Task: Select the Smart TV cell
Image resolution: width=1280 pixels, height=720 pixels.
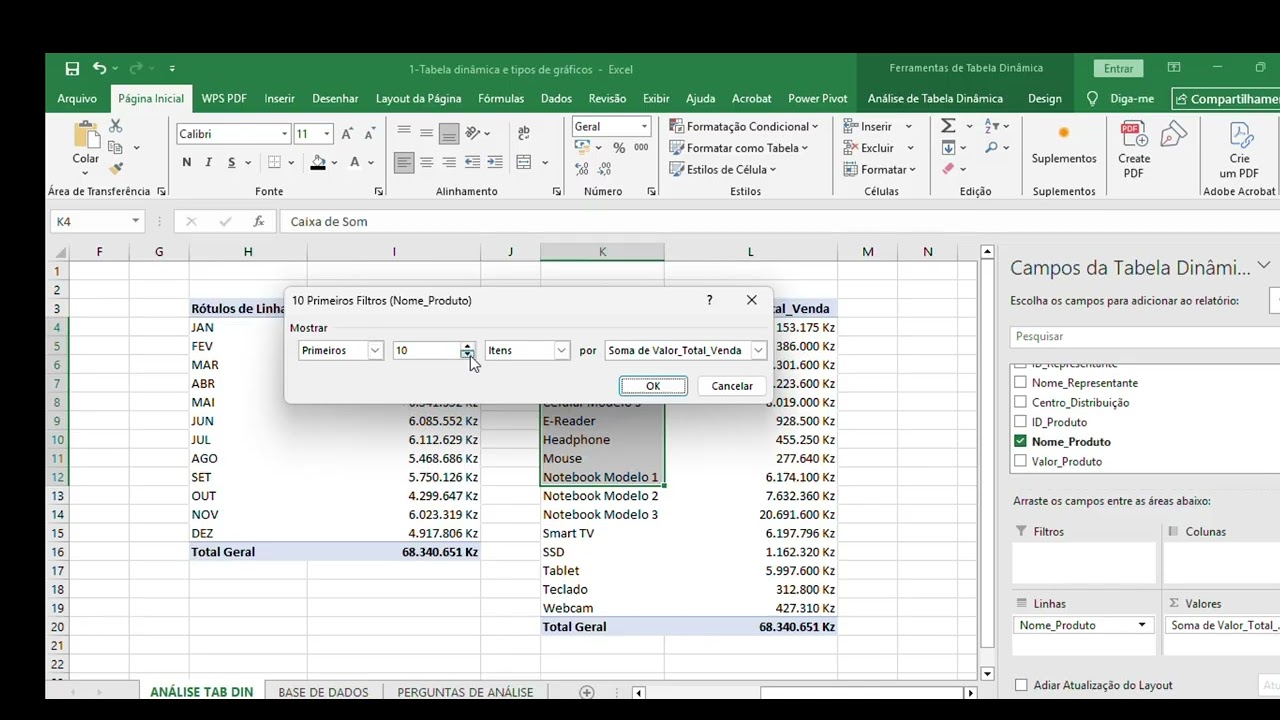Action: click(602, 533)
